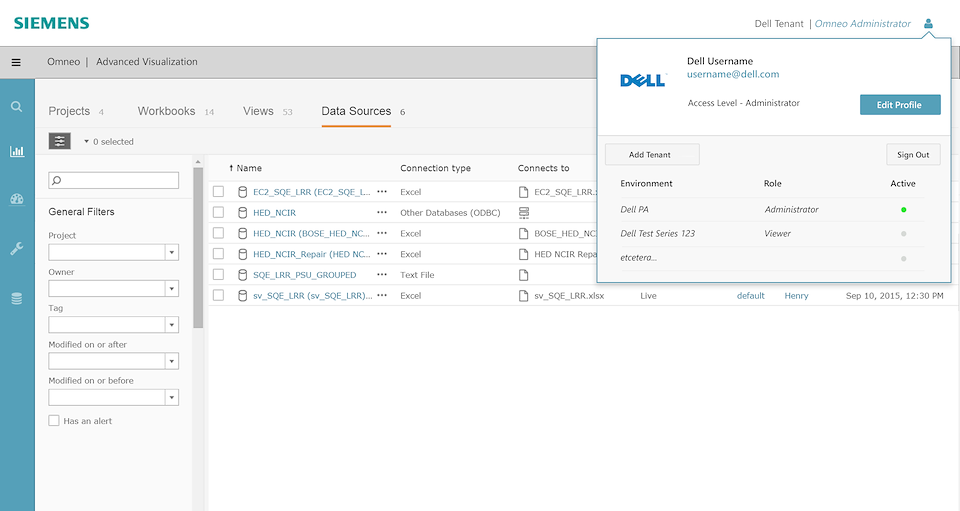Click the Add Tenant button

click(x=652, y=155)
